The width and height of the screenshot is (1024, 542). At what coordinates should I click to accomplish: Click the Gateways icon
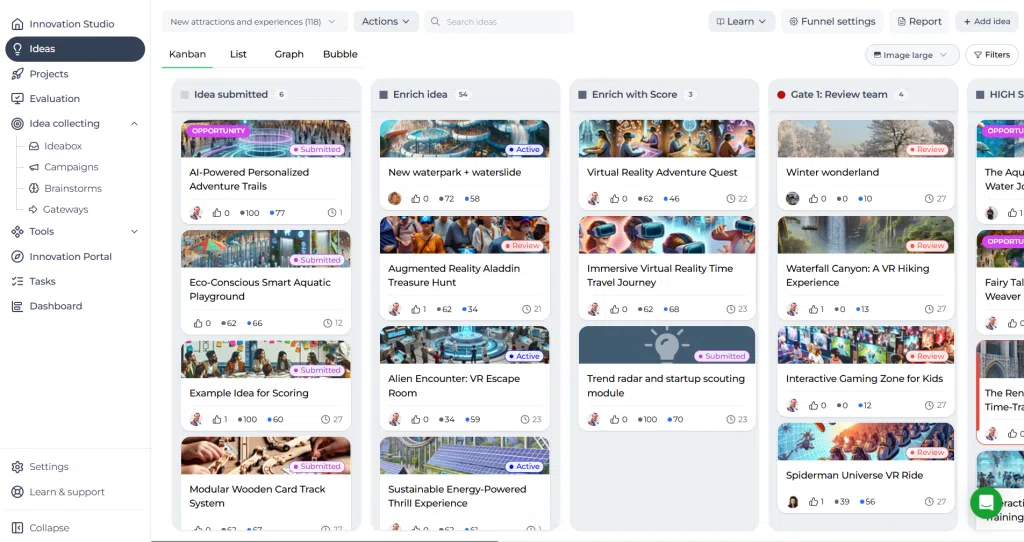coord(34,210)
